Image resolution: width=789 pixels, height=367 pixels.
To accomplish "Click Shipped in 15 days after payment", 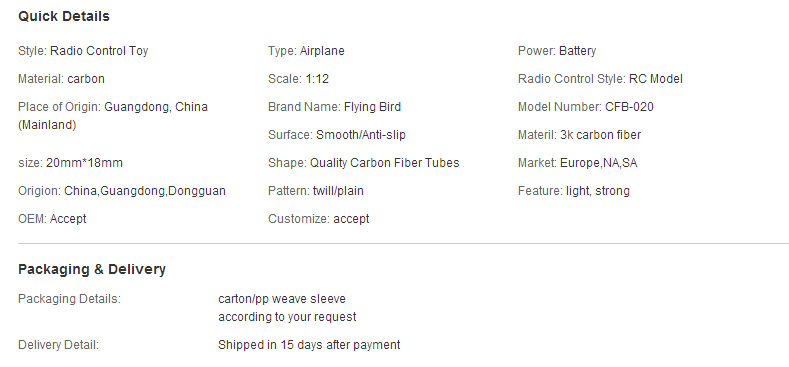I will coord(309,345).
